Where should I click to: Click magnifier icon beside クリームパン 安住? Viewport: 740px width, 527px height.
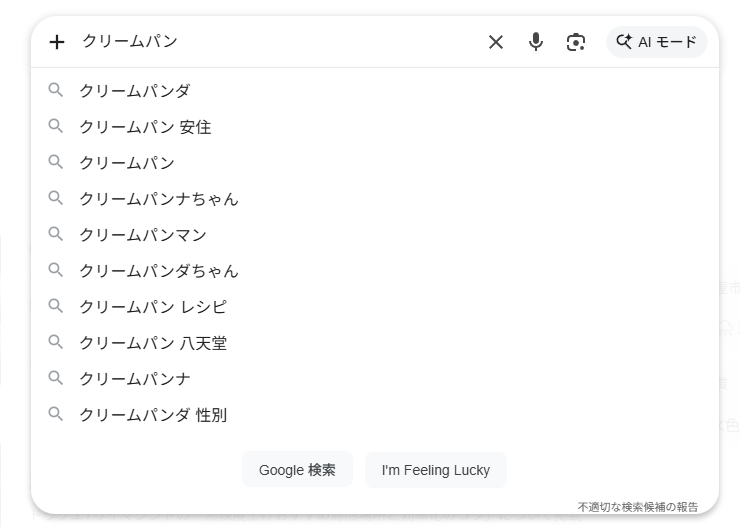tap(56, 127)
